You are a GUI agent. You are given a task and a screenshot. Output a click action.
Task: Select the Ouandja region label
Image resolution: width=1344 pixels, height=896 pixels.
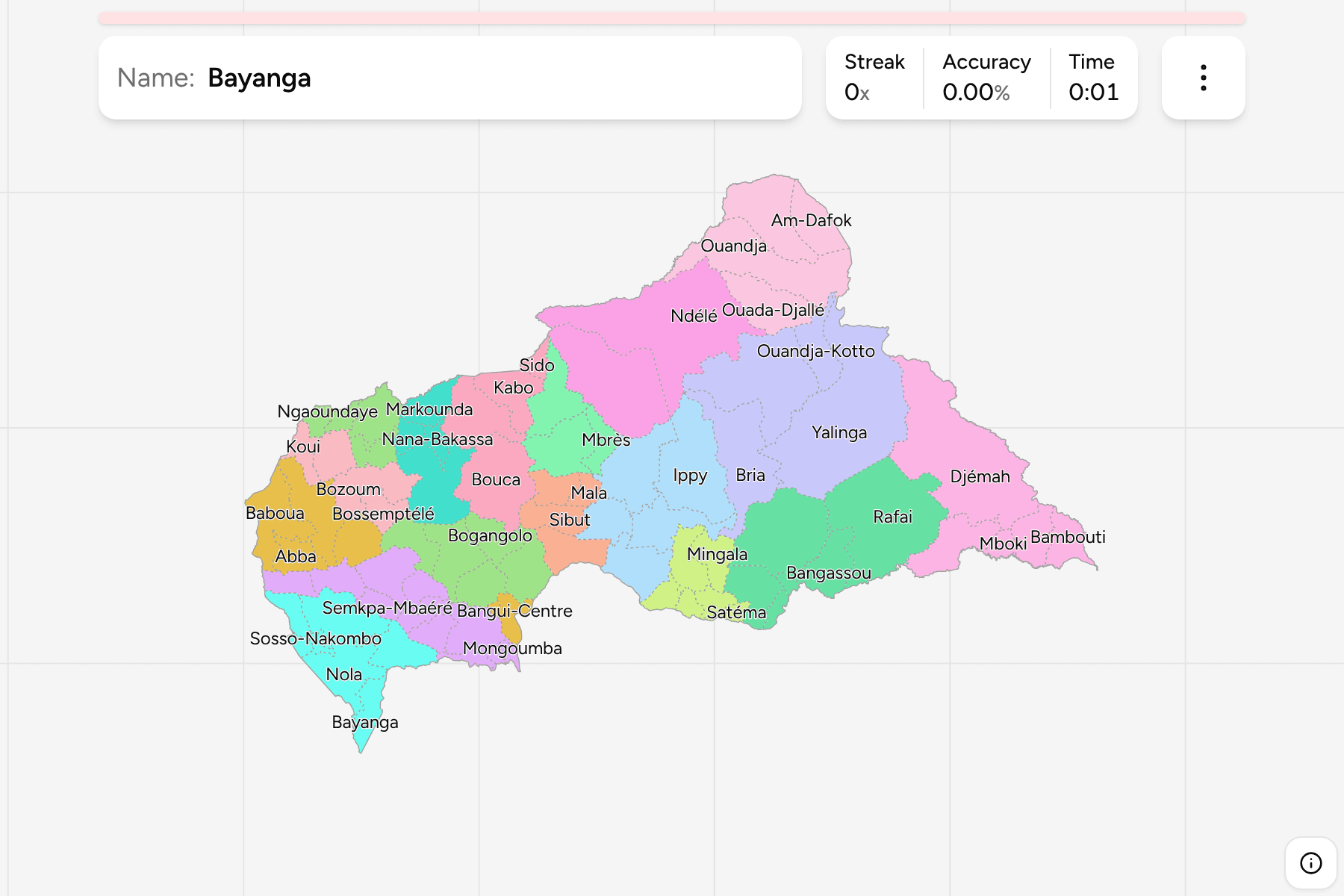click(733, 246)
